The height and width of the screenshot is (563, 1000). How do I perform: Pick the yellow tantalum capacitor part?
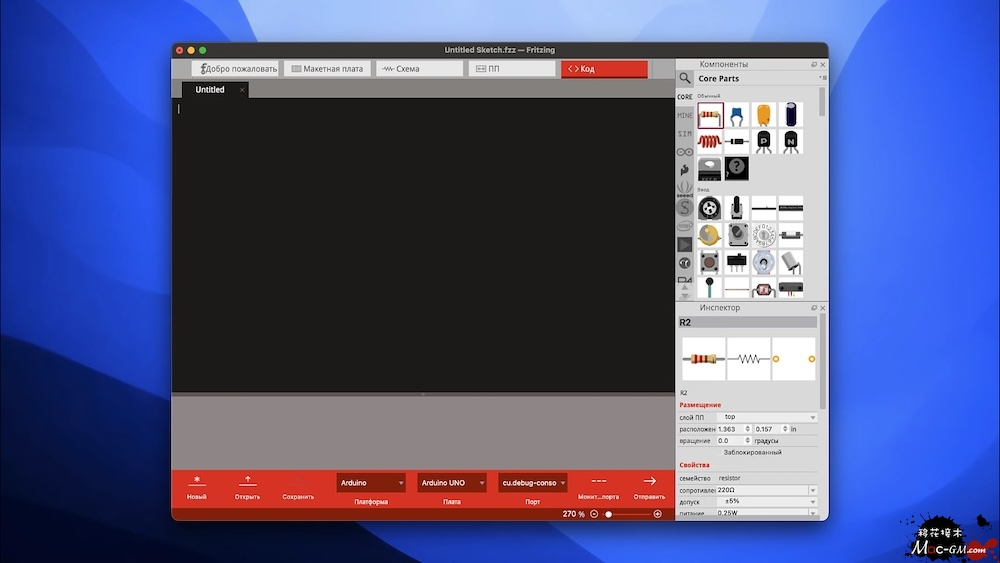763,115
